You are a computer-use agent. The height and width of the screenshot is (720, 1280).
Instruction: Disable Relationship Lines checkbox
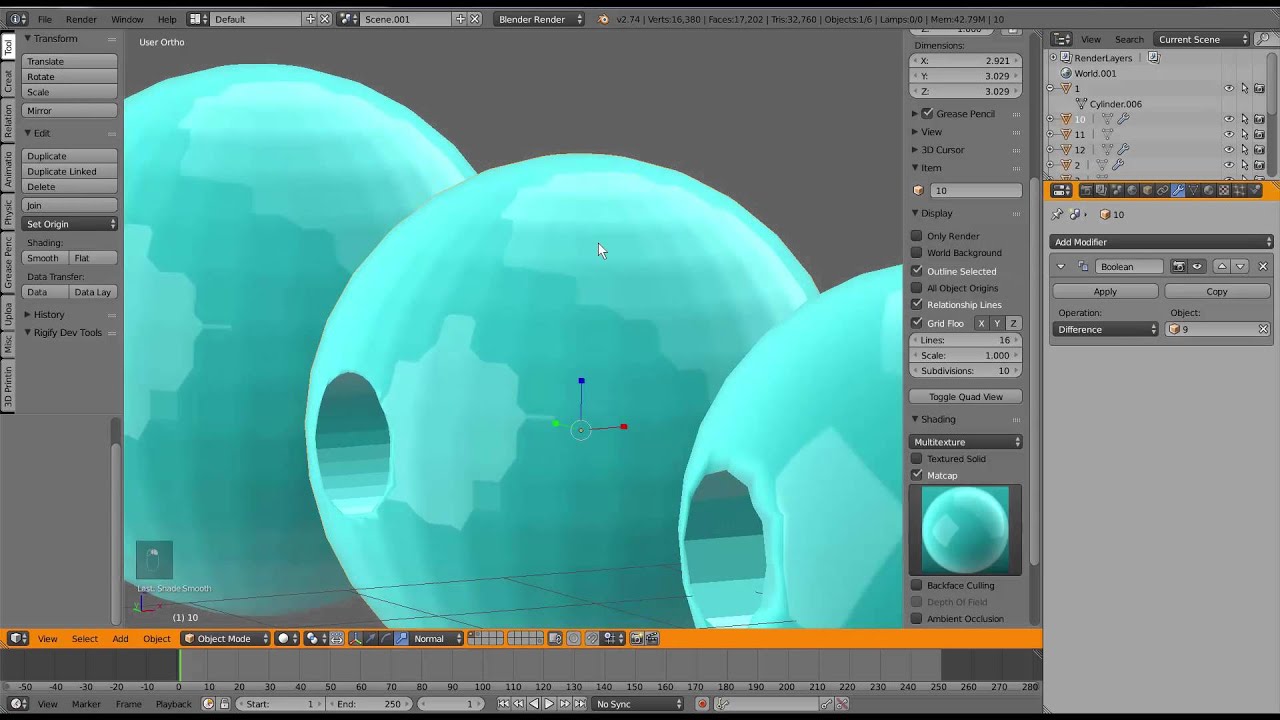916,304
